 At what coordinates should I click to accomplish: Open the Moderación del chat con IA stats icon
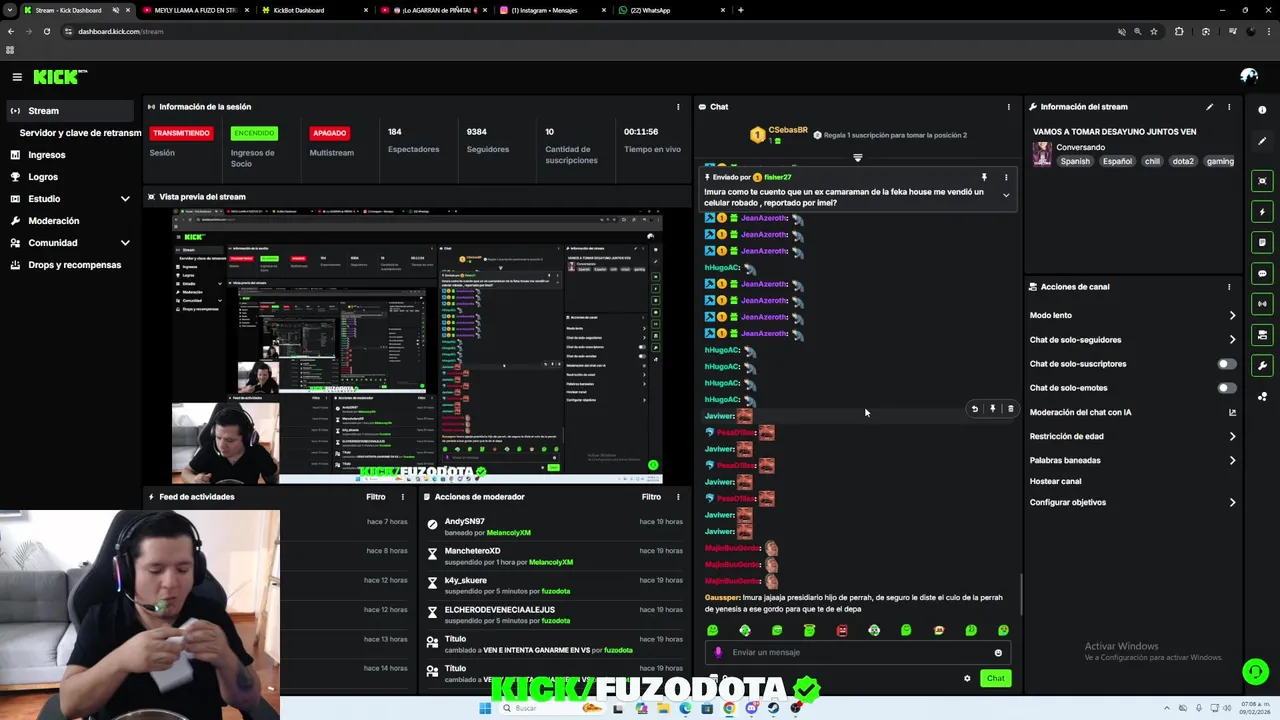(x=1232, y=412)
